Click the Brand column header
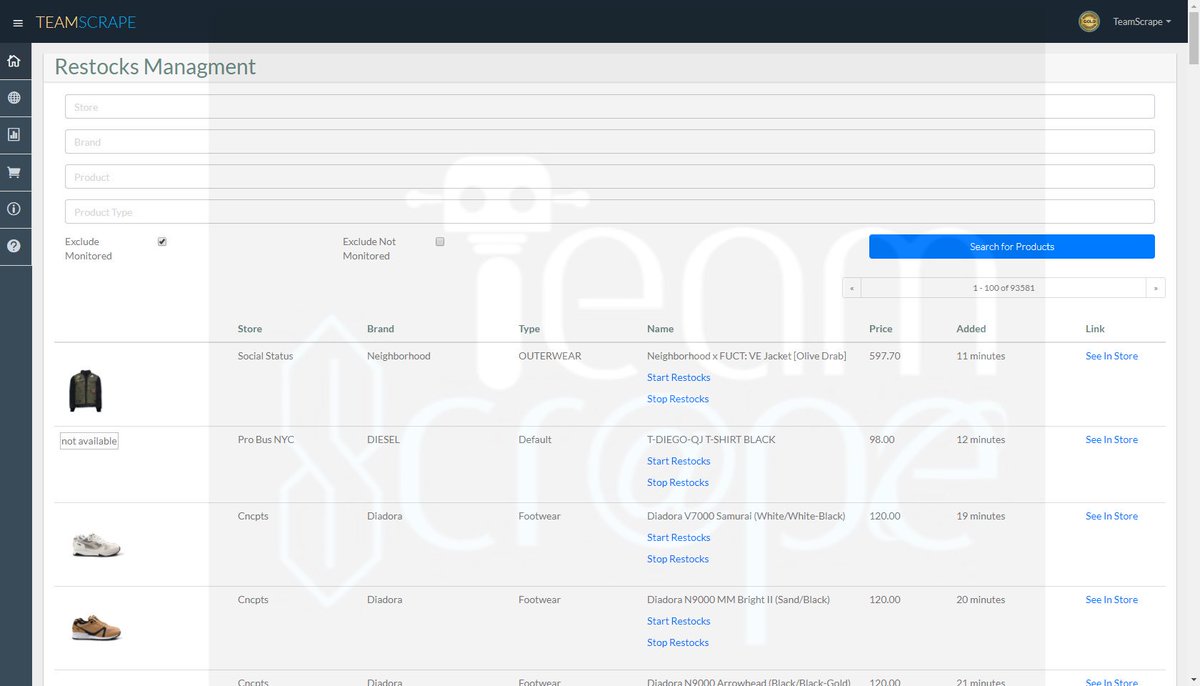The height and width of the screenshot is (686, 1200). [x=381, y=329]
